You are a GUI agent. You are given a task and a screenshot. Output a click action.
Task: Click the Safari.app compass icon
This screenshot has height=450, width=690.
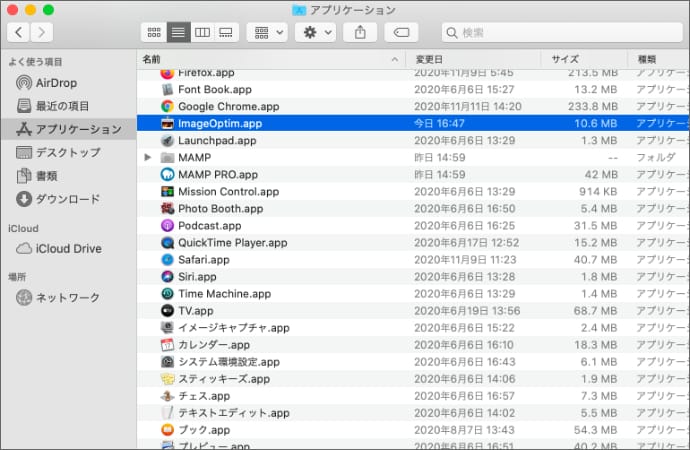[168, 259]
